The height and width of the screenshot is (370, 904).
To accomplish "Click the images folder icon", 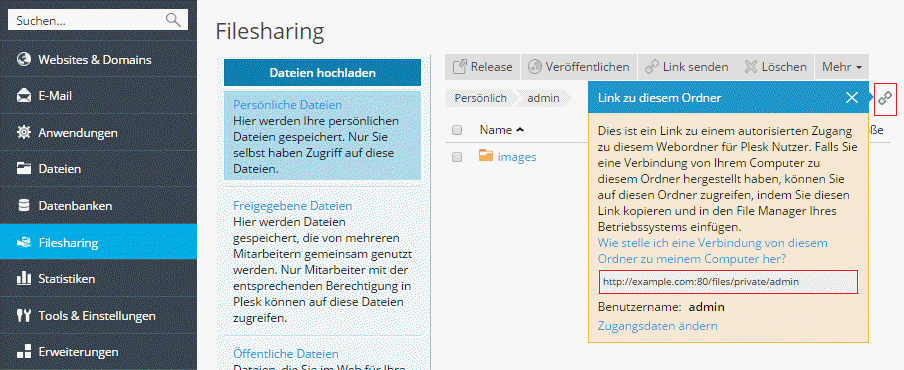I will tap(486, 156).
